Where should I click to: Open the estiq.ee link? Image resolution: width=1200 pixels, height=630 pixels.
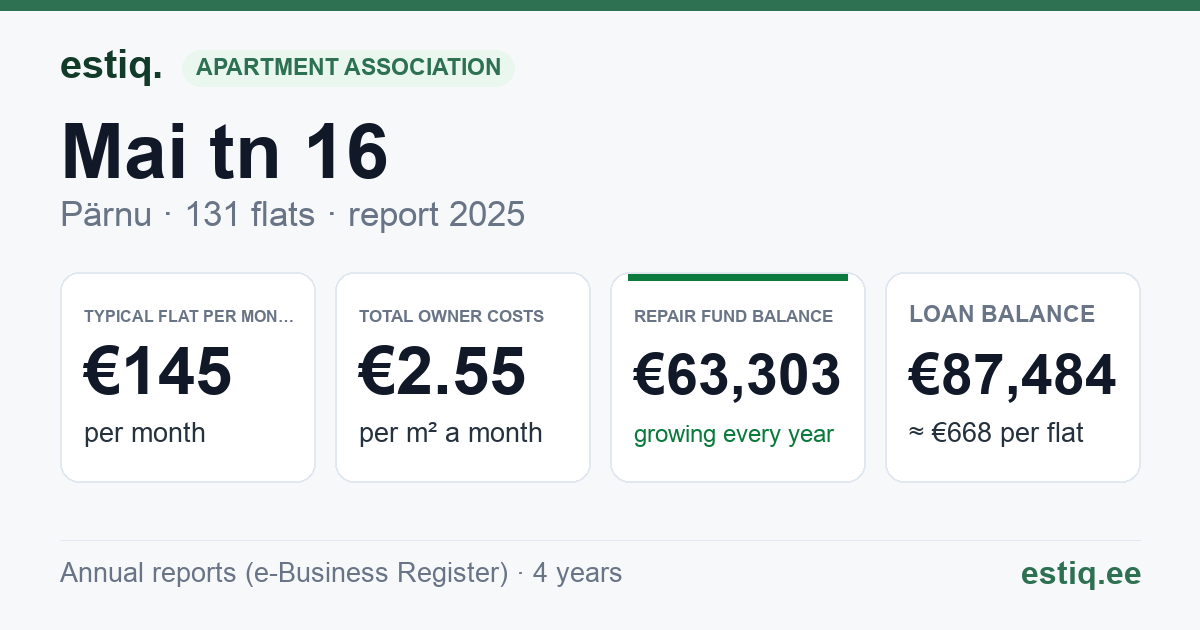[x=1080, y=574]
